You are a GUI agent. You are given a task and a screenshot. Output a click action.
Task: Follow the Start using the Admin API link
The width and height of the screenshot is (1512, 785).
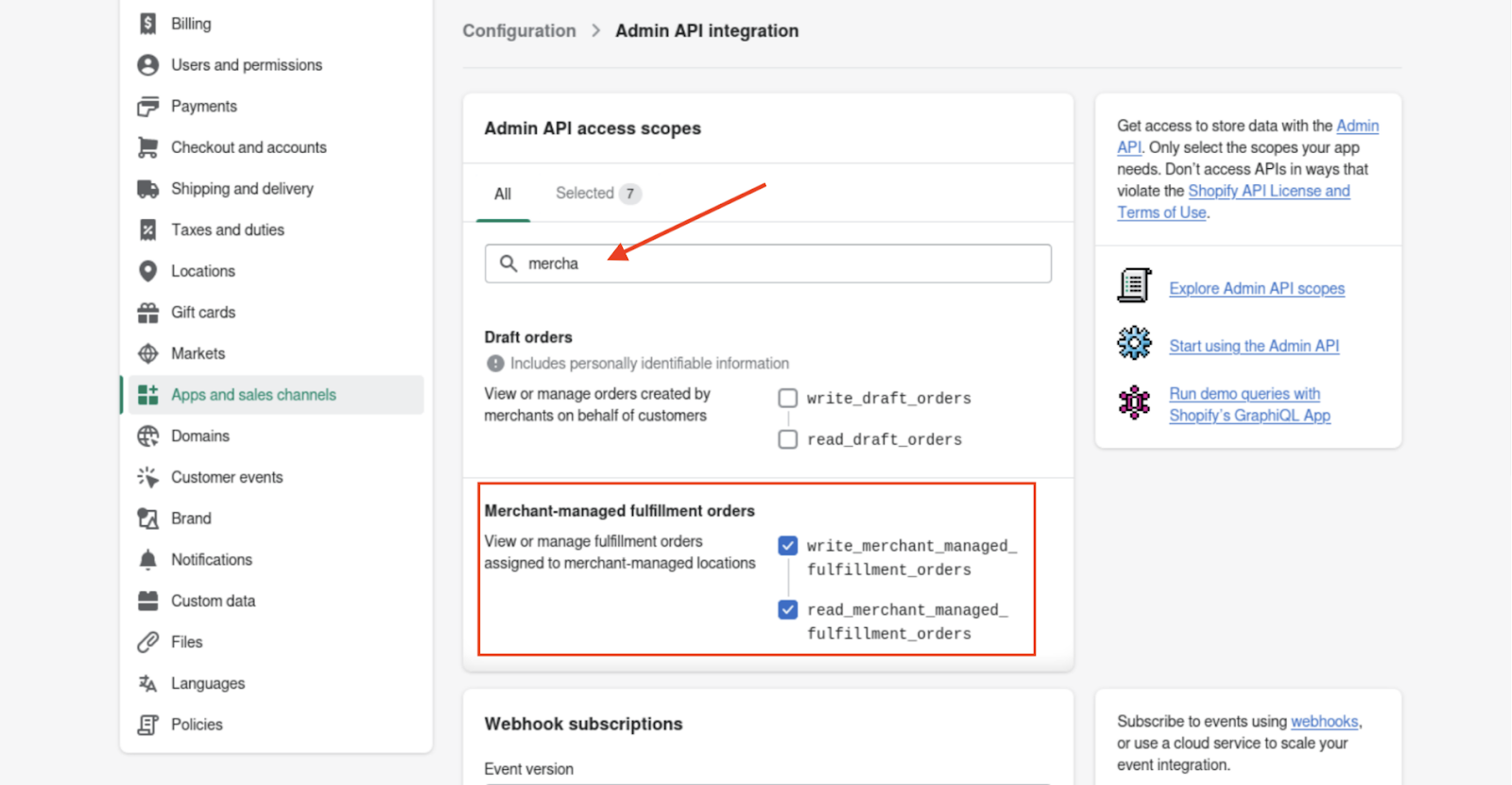(x=1253, y=347)
